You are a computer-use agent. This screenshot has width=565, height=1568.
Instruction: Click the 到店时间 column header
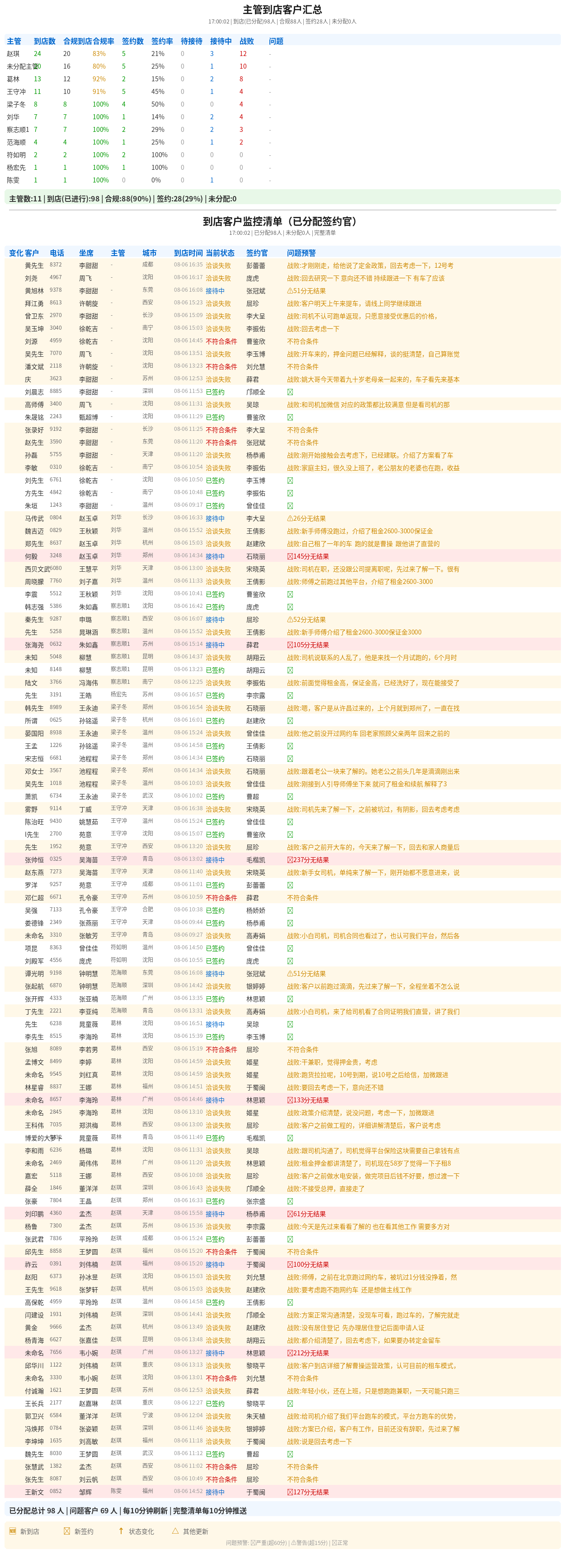tap(188, 253)
